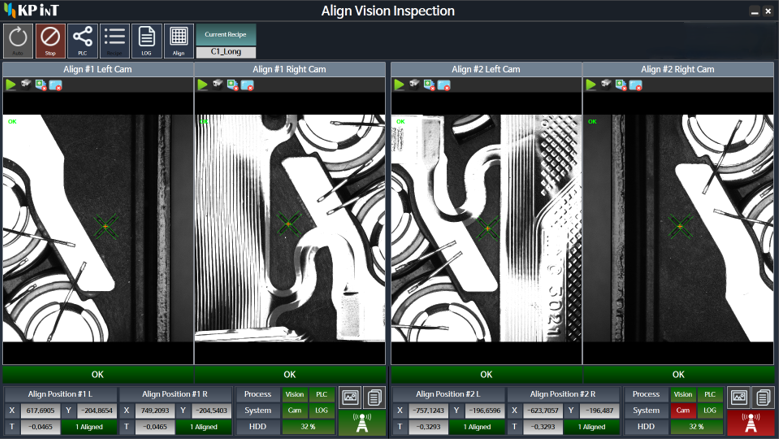779x439 pixels.
Task: Click green PLC indicator in Align #1 status
Action: click(321, 394)
